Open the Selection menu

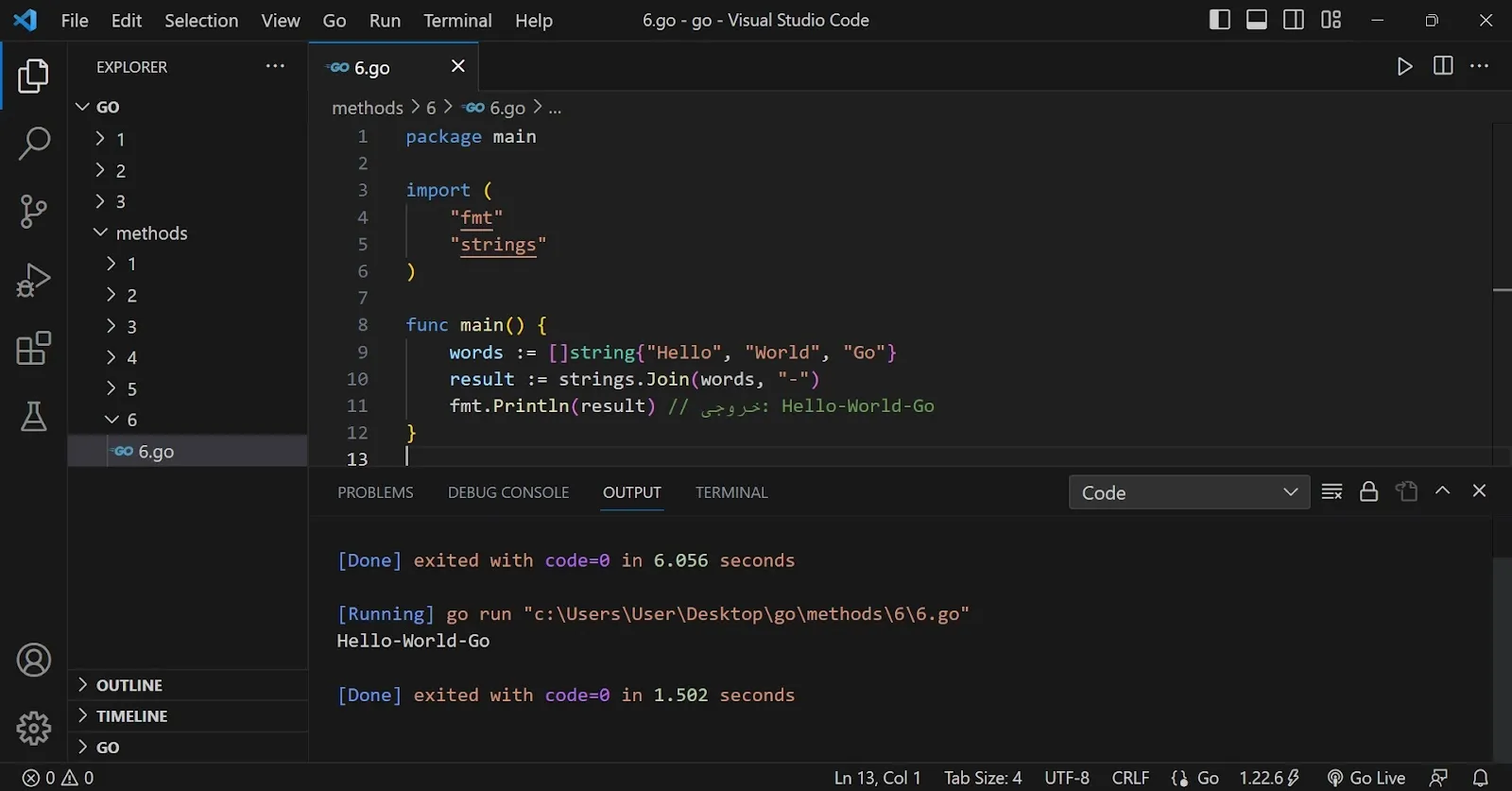[x=201, y=21]
